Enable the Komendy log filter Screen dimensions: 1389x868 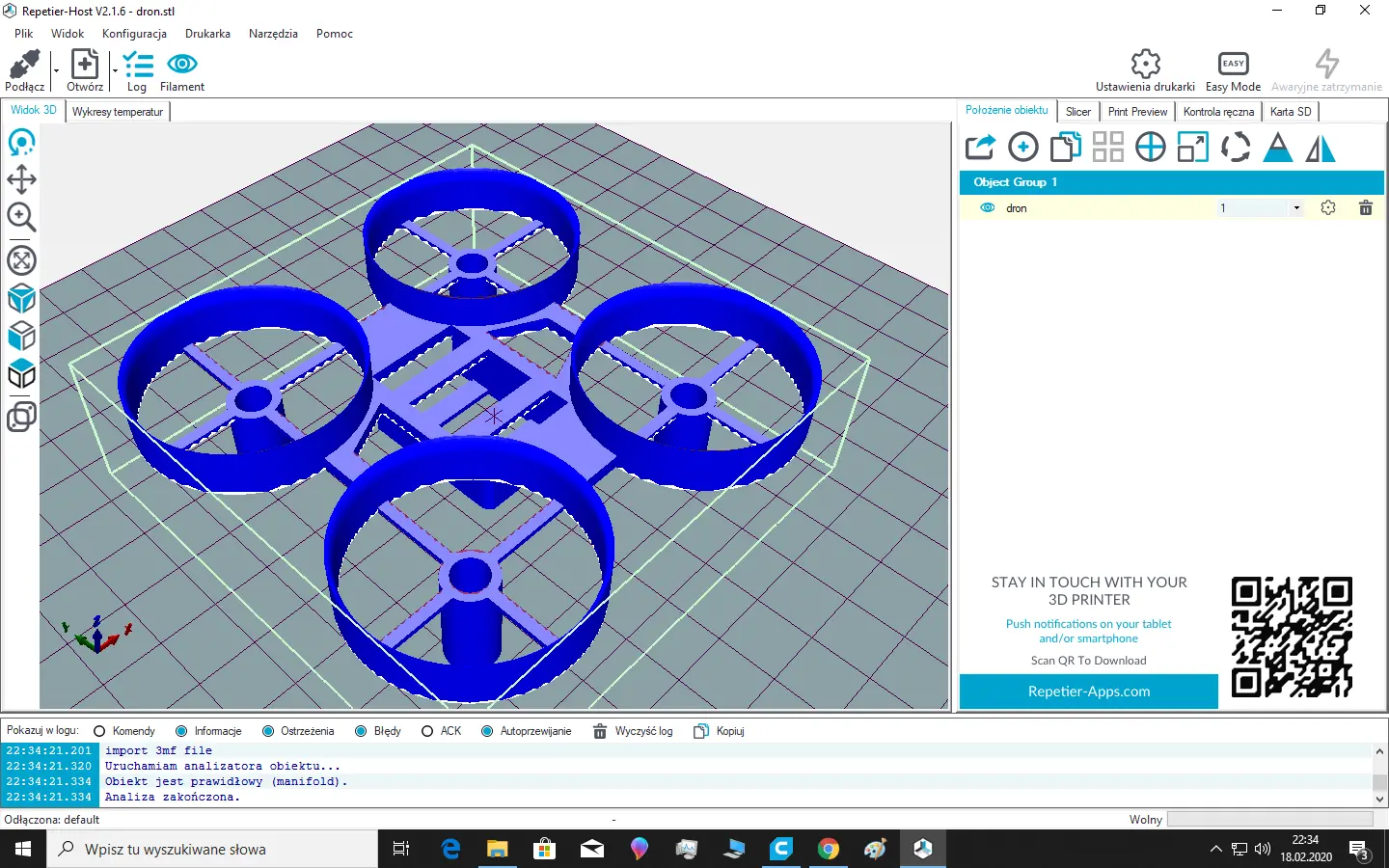pyautogui.click(x=99, y=731)
